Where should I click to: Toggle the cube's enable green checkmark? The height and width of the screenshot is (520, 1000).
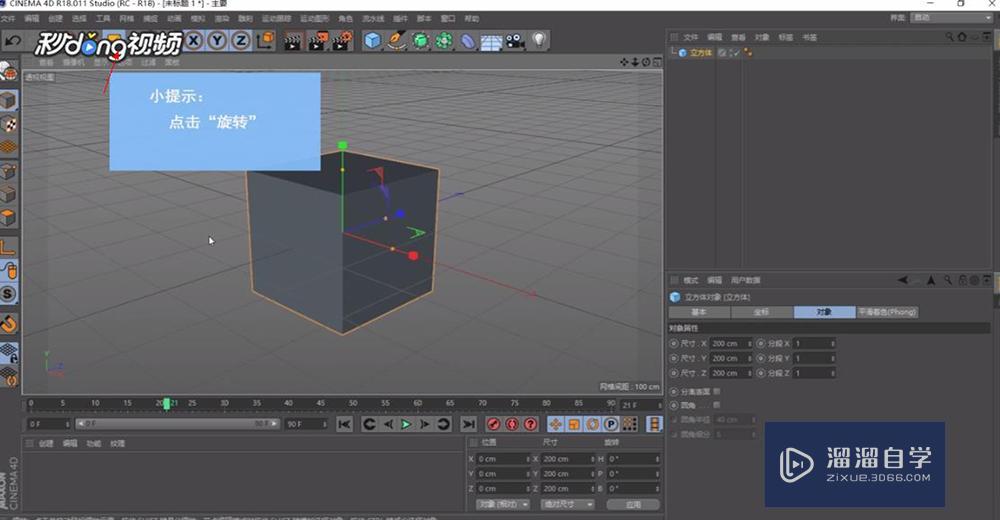[735, 53]
